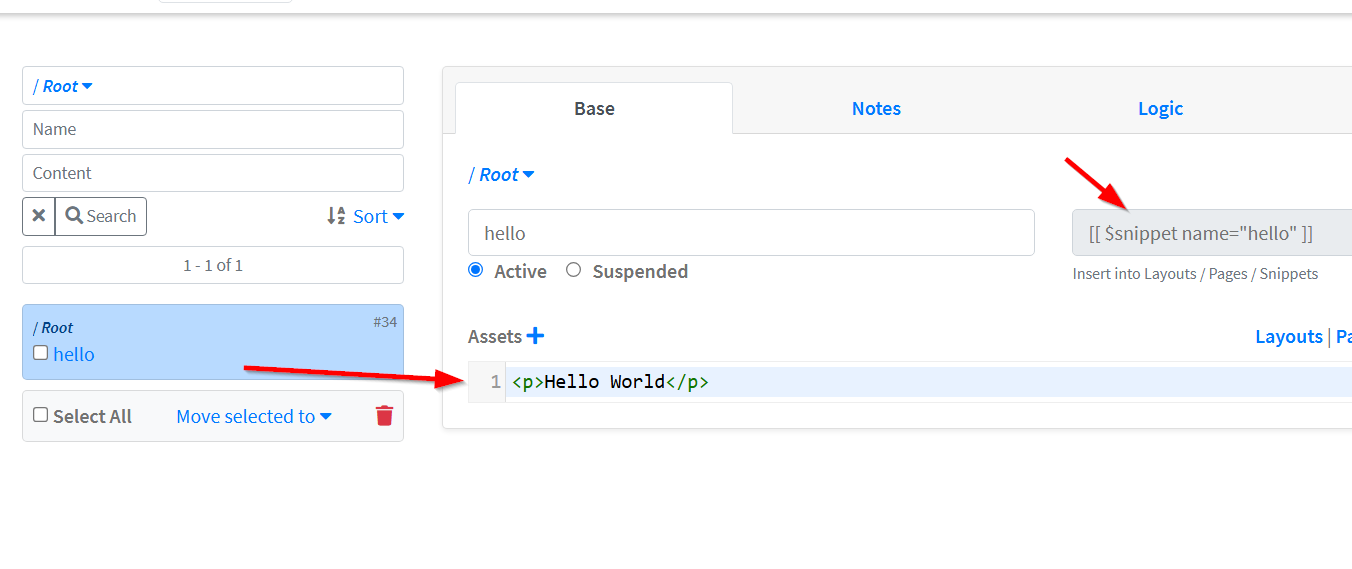Switch to the Notes tab
Image resolution: width=1352 pixels, height=569 pixels.
coord(876,109)
